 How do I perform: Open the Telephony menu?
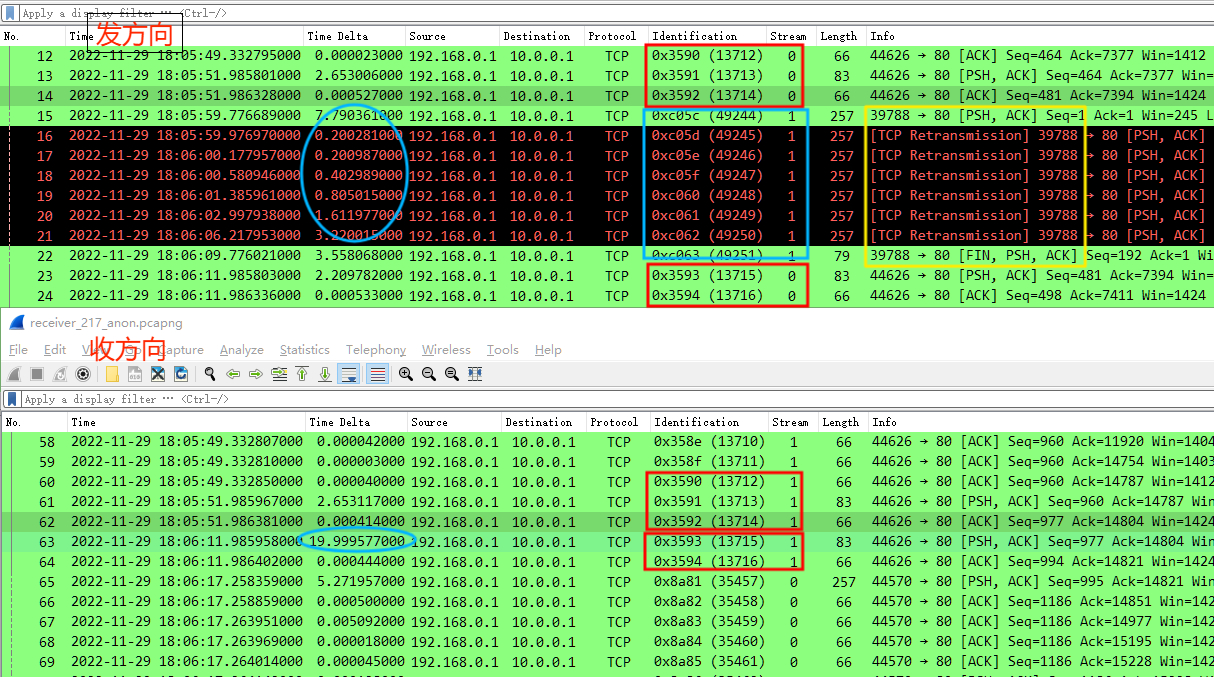click(375, 349)
